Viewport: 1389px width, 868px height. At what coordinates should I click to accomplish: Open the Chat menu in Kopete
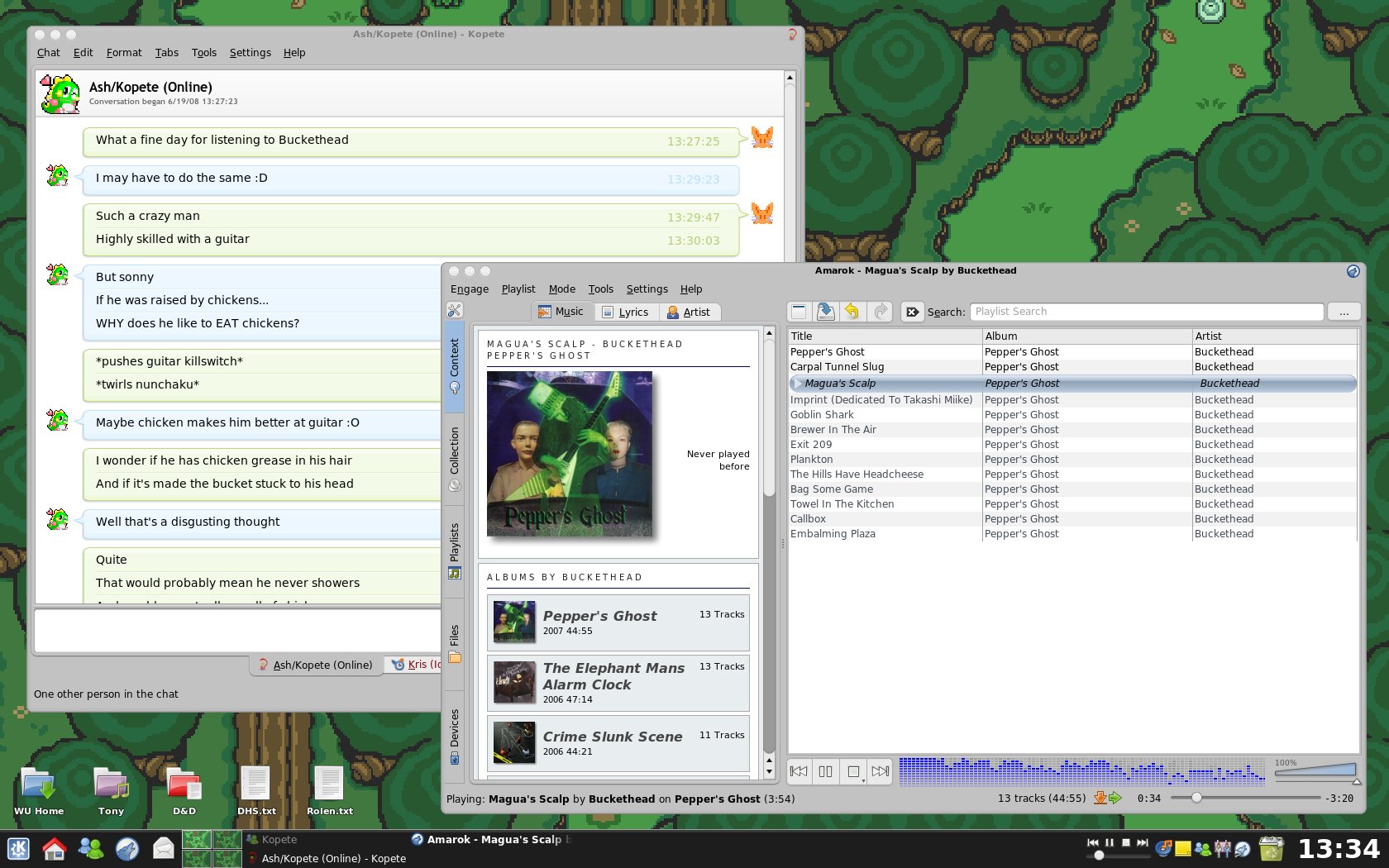coord(48,52)
